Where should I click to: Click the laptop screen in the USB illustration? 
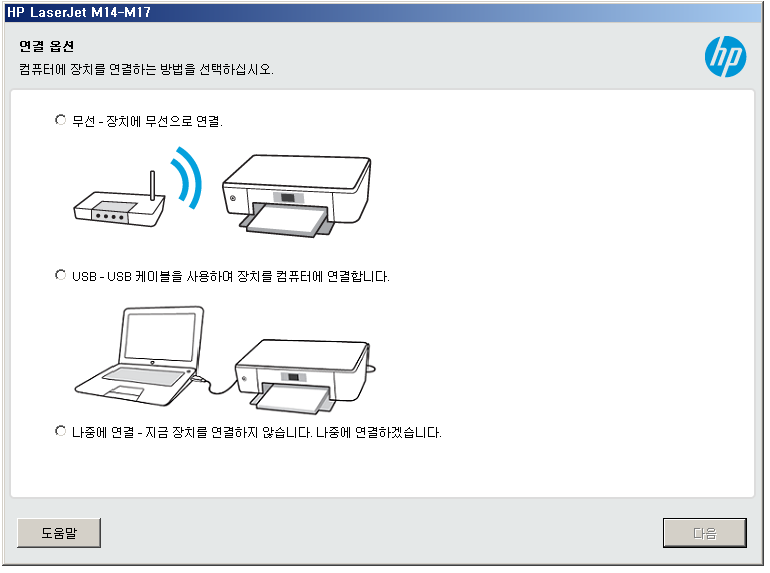tap(160, 336)
